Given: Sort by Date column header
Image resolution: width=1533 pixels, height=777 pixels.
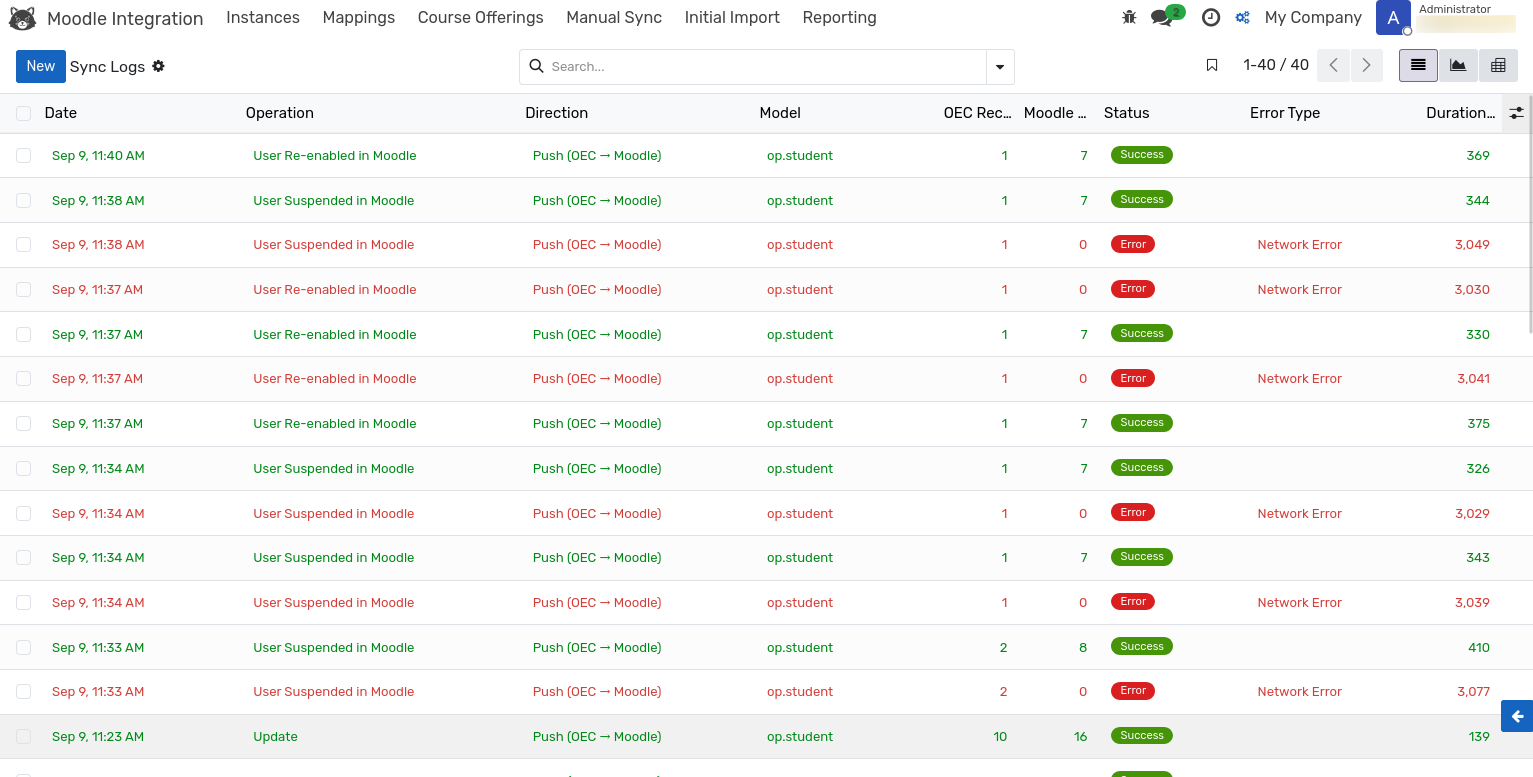Looking at the screenshot, I should [61, 113].
